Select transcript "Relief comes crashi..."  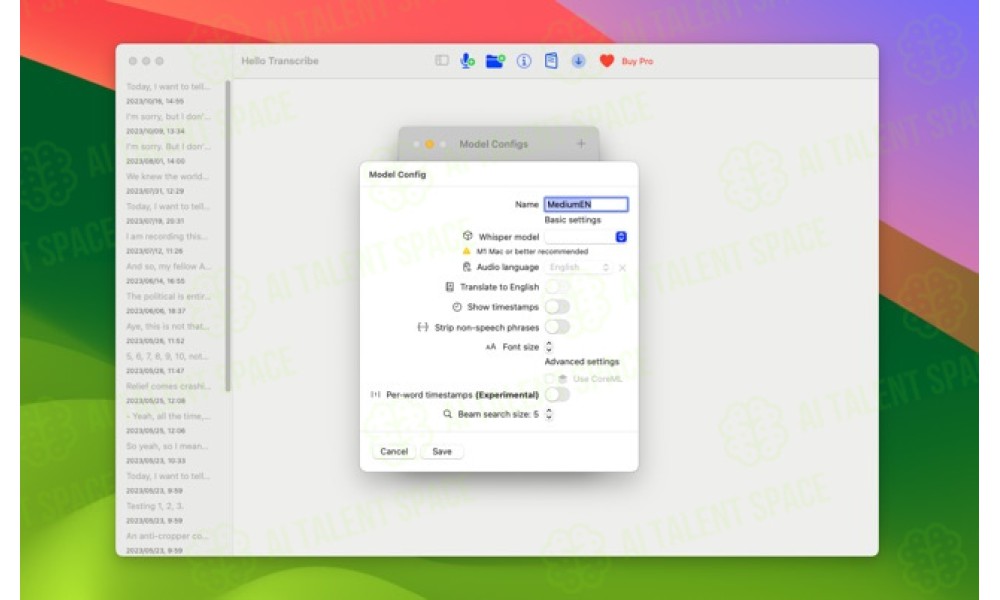(168, 393)
